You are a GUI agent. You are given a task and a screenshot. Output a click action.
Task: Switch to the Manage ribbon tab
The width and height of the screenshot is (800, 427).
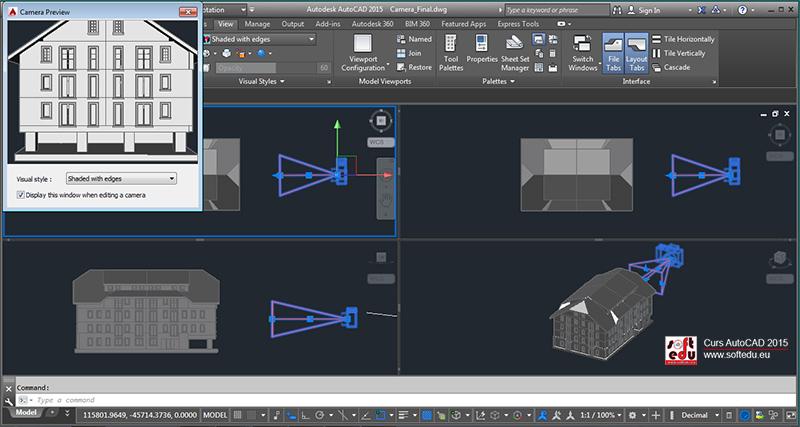pos(257,24)
